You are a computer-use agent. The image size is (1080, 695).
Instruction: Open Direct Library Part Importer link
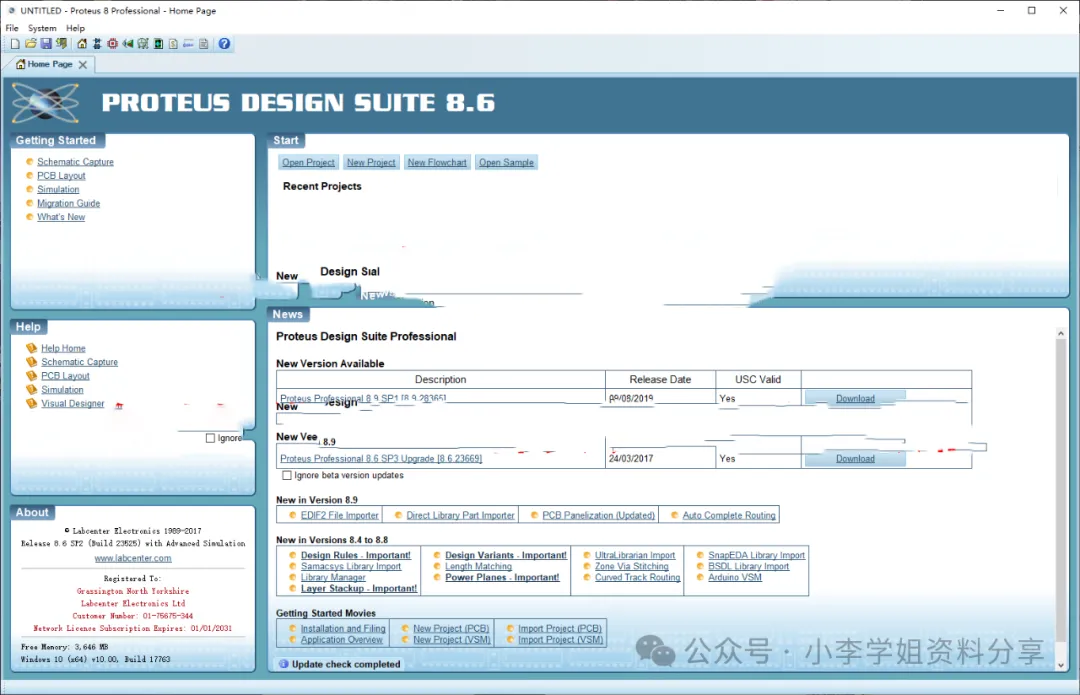[460, 515]
